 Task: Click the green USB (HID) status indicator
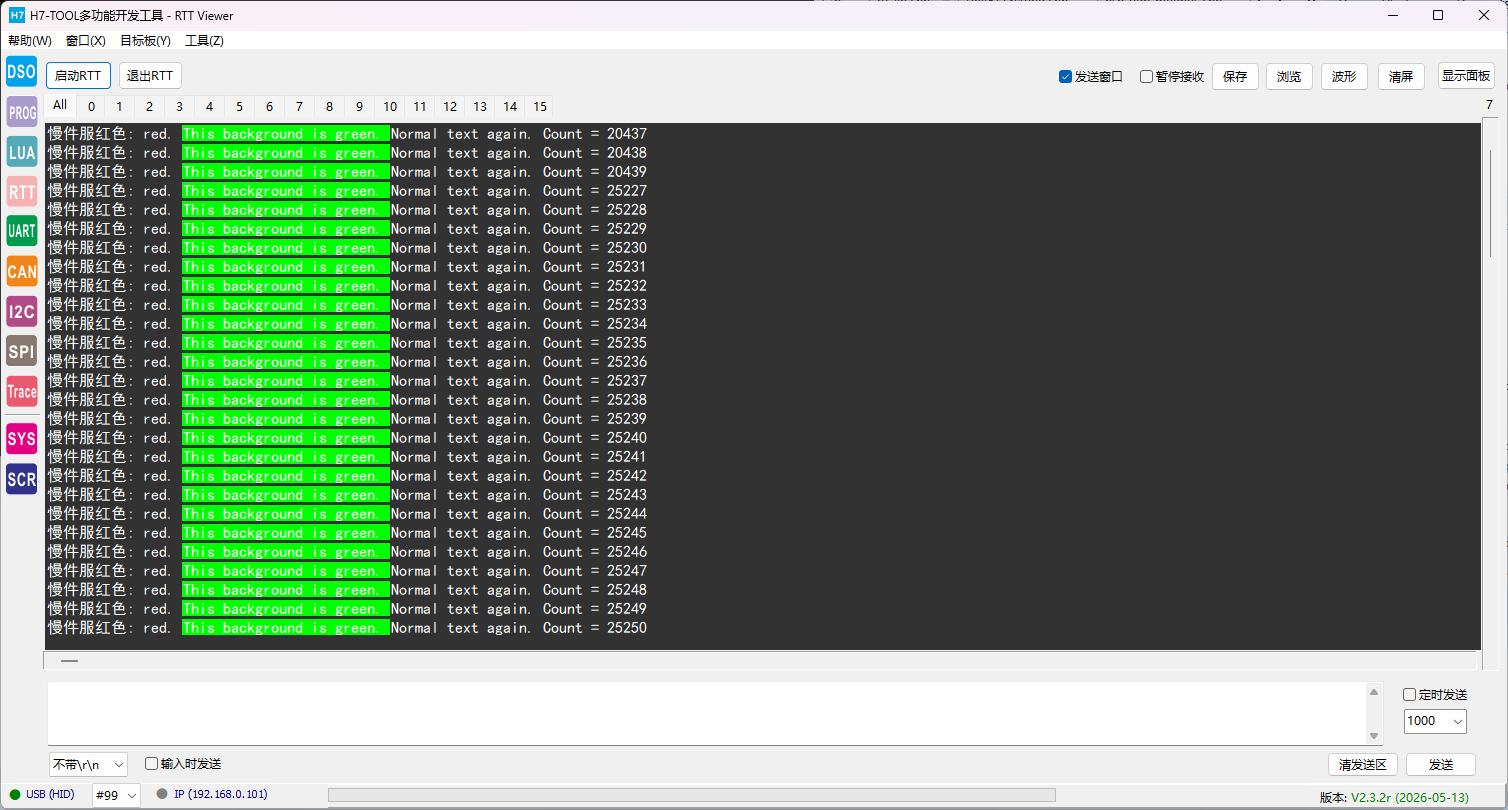[15, 795]
